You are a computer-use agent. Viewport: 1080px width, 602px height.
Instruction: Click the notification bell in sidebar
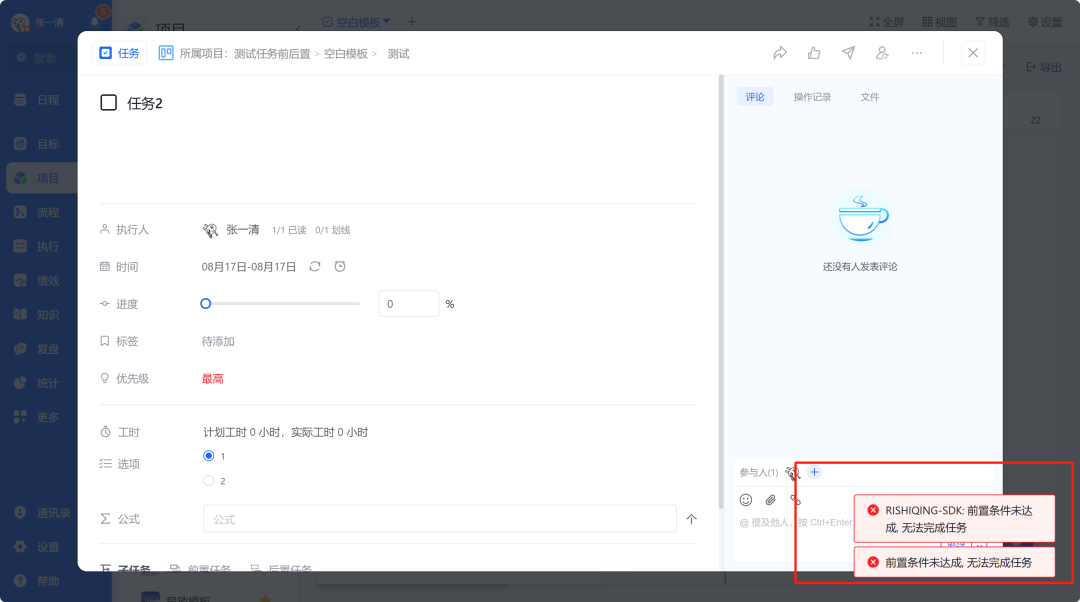point(95,21)
